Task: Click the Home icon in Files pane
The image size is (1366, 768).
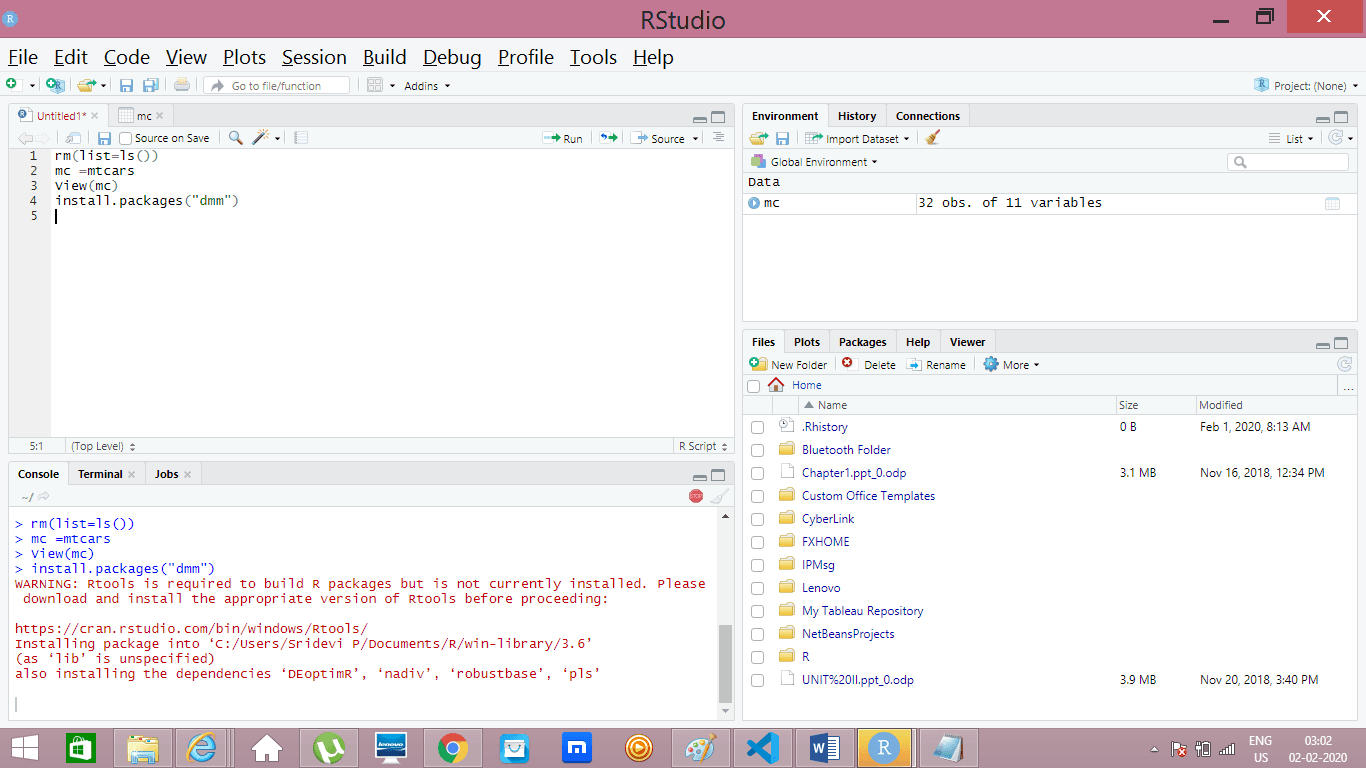Action: click(776, 385)
